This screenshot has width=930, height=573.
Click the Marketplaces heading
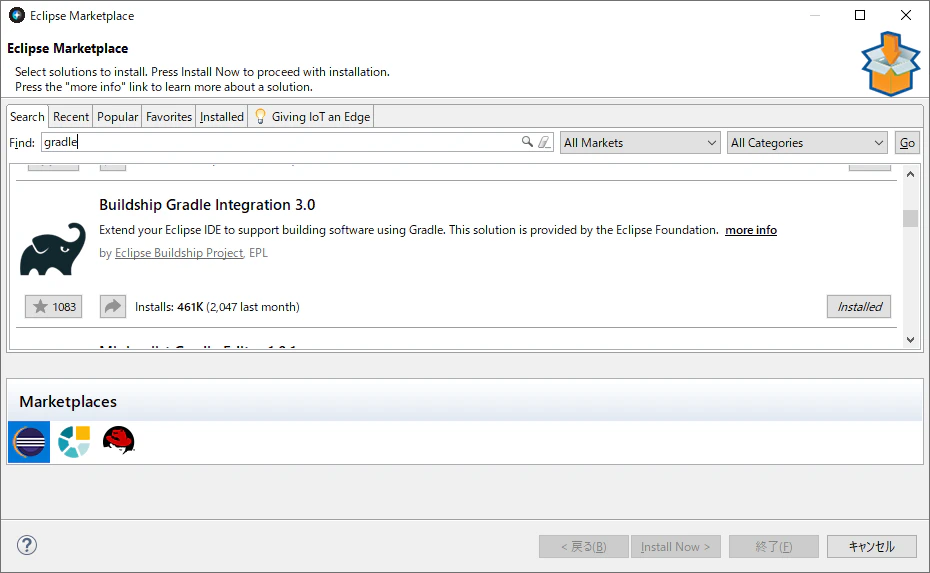[68, 402]
